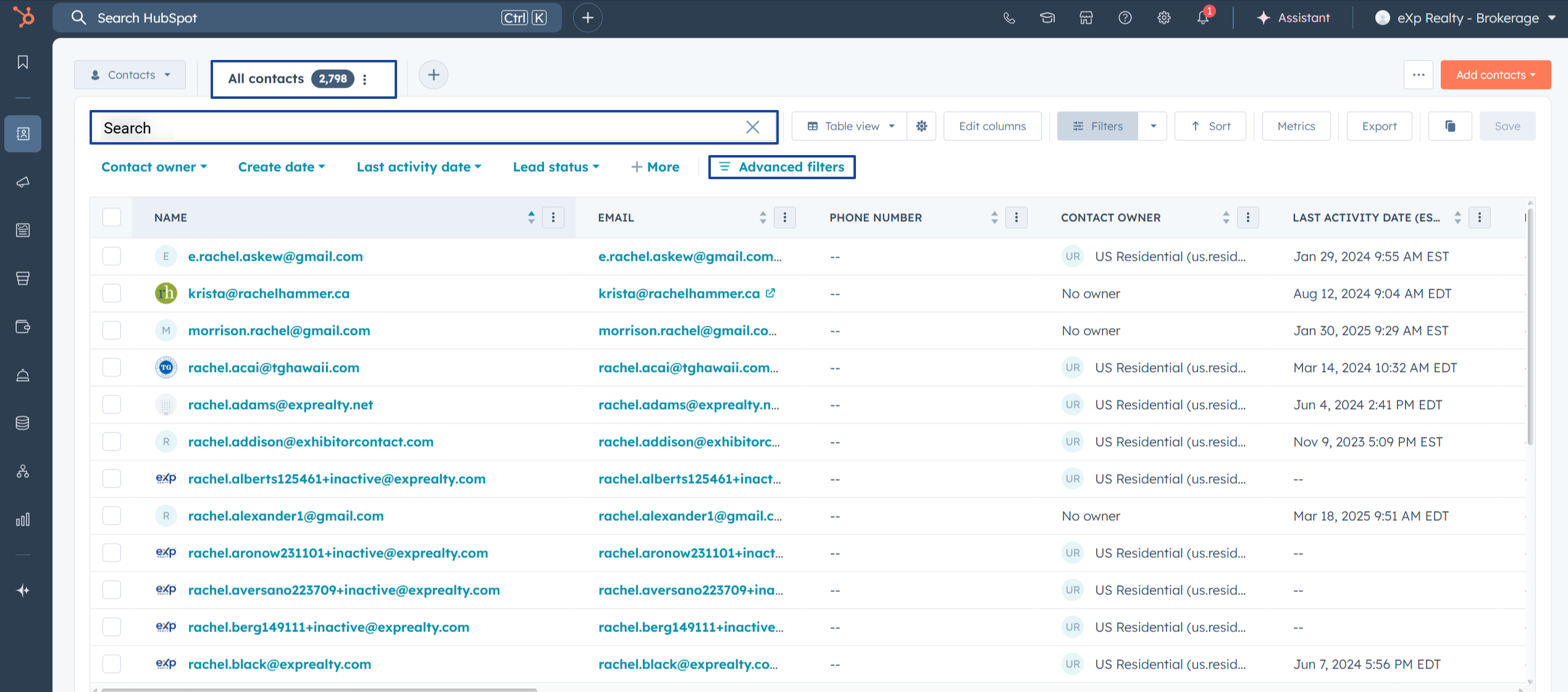This screenshot has width=1568, height=692.
Task: Click the phone calling icon
Action: (x=1009, y=18)
